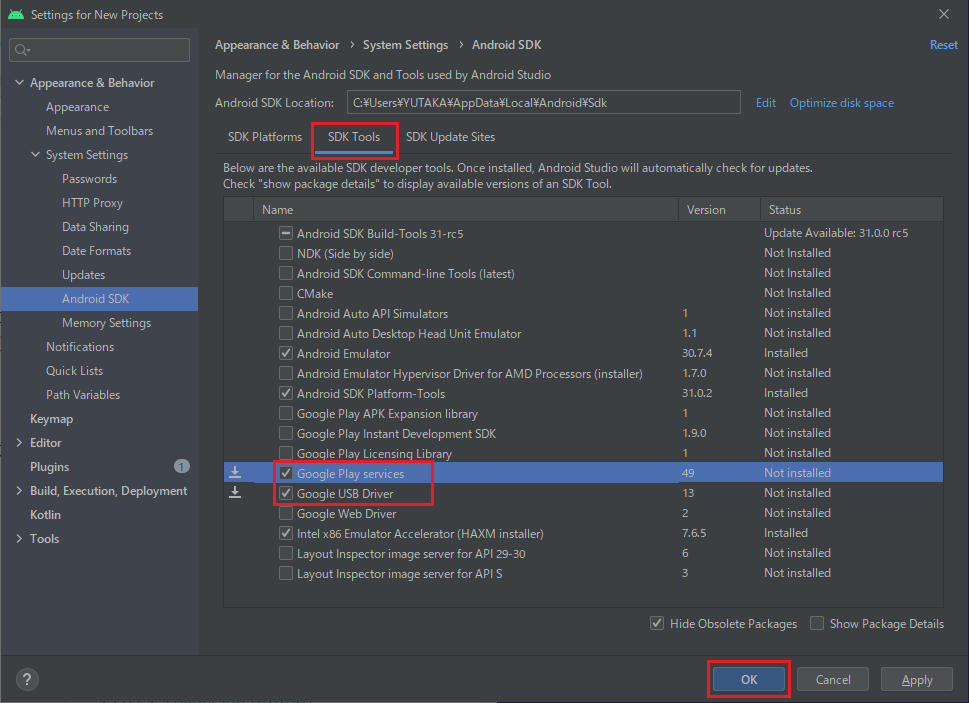Open the SDK Update Sites tab

point(451,137)
